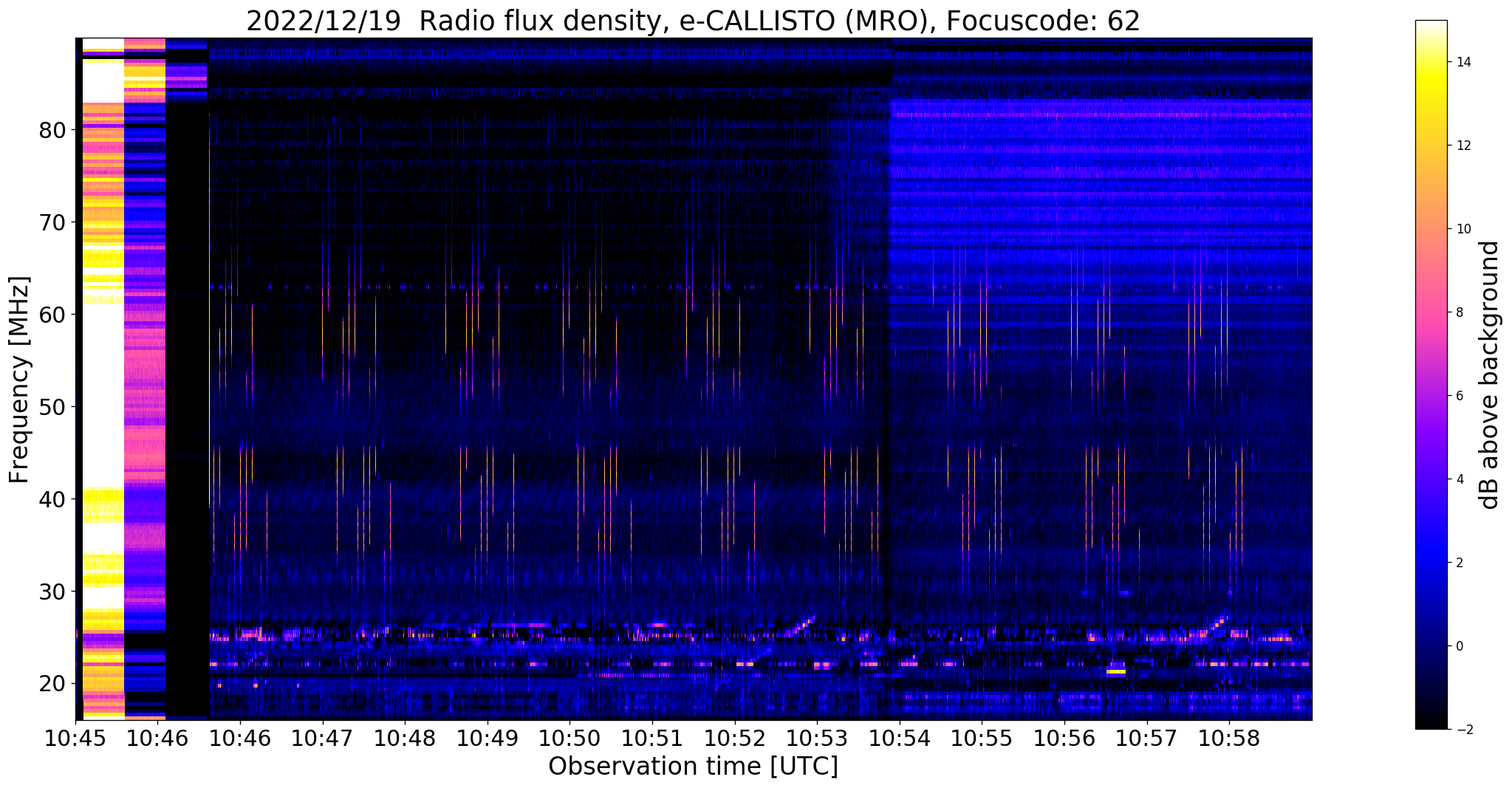Click the 8 tick on the colorbar
Viewport: 1512px width, 788px height.
coord(1459,312)
